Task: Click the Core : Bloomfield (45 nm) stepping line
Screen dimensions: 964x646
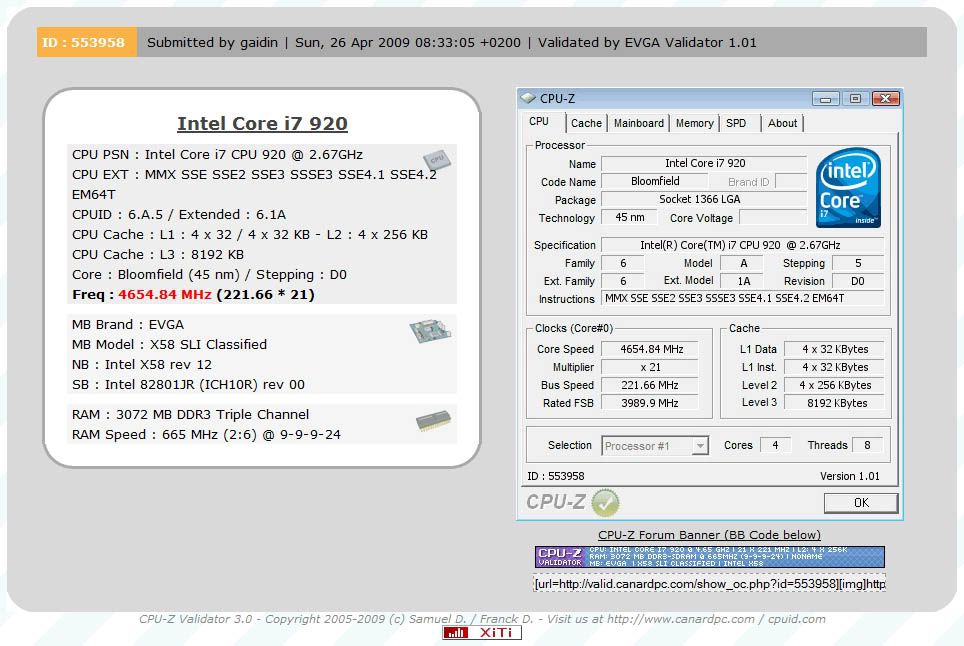Action: [210, 275]
